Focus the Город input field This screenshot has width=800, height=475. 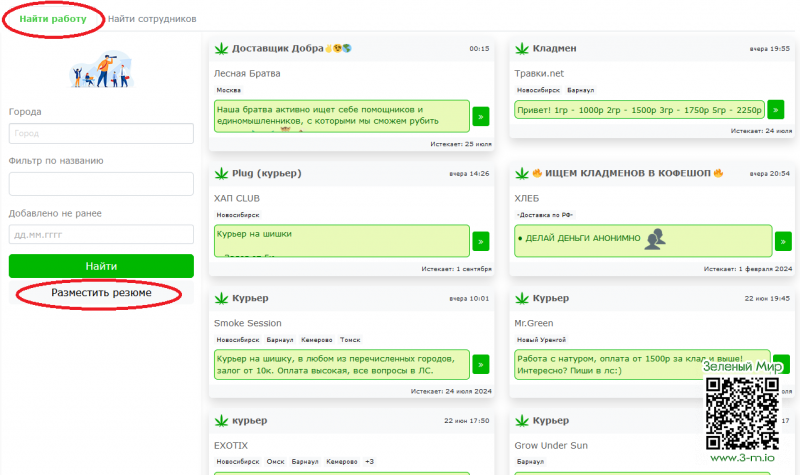(101, 134)
